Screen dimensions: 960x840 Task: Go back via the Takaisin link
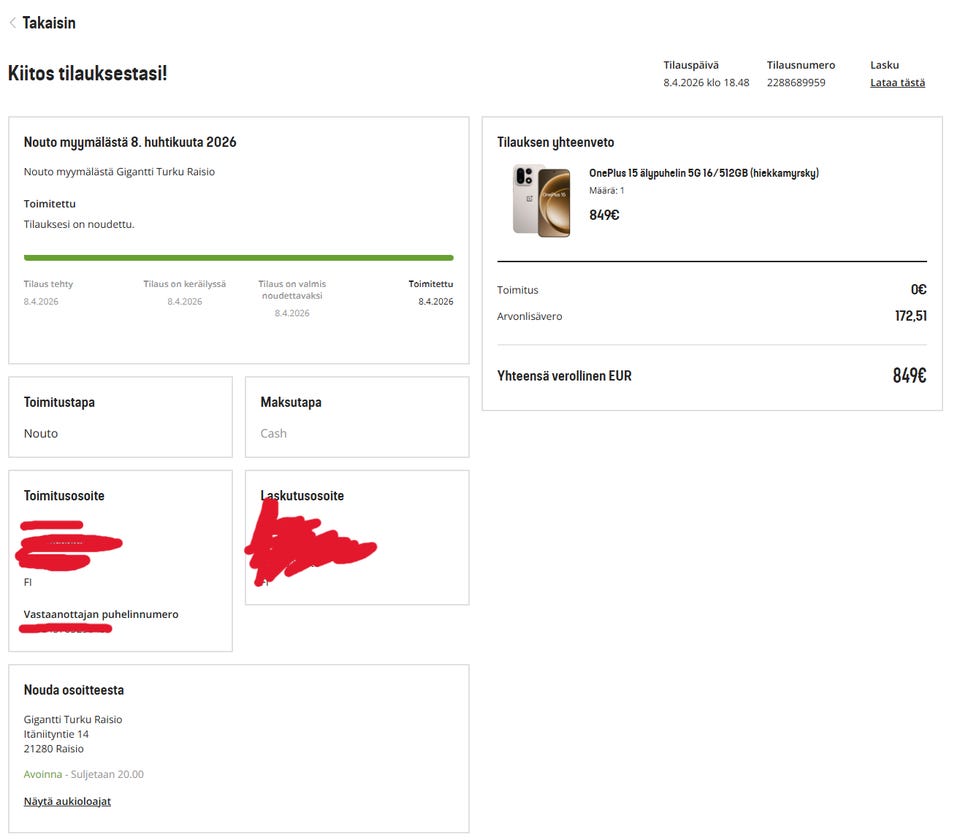click(x=49, y=23)
